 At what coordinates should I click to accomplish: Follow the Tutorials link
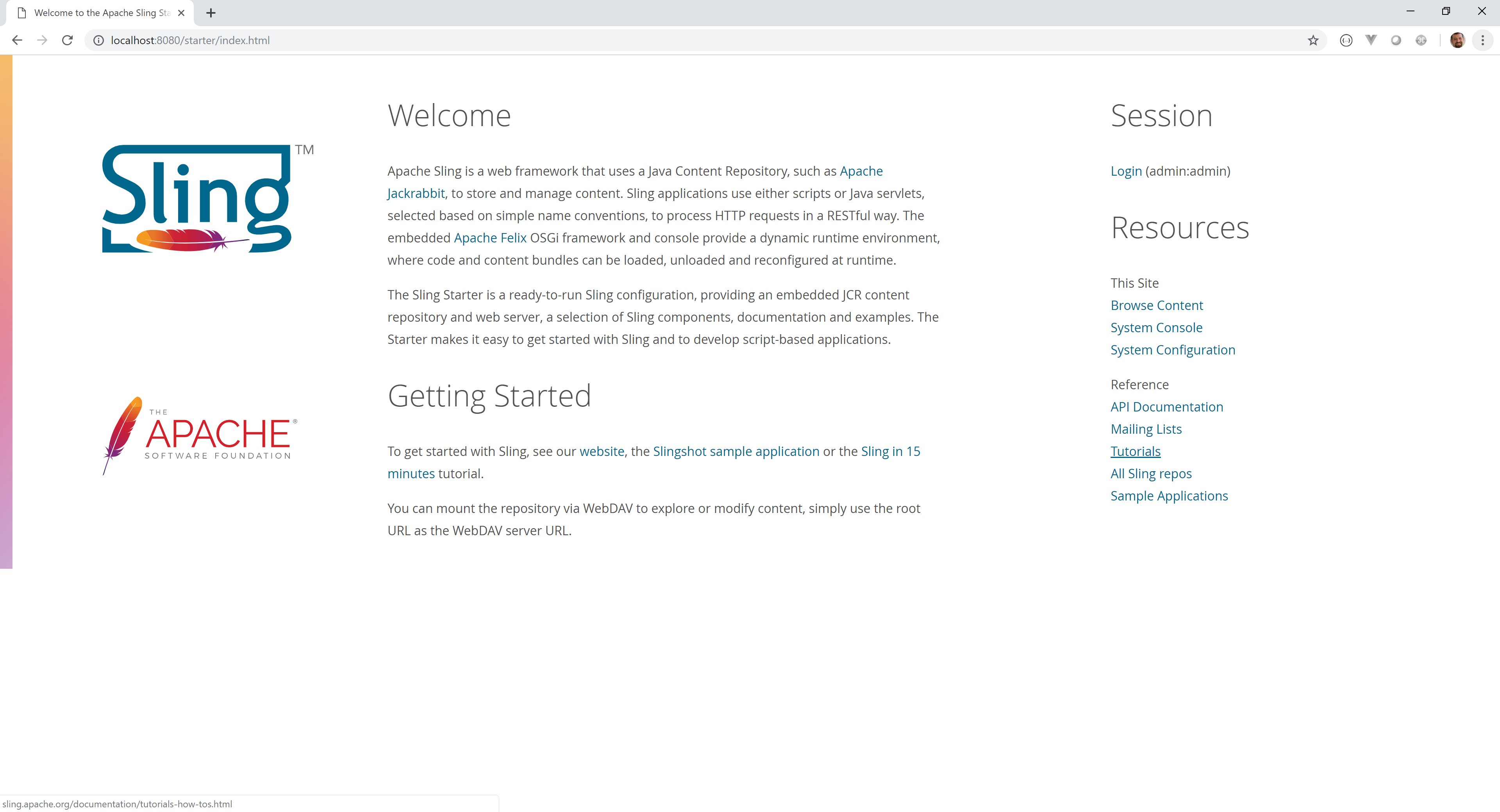(x=1135, y=452)
